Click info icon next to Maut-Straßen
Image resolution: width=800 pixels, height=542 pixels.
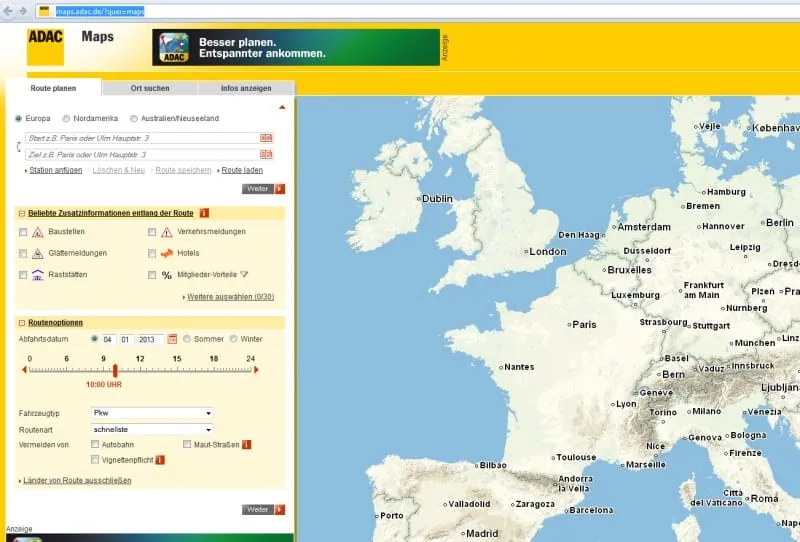246,444
